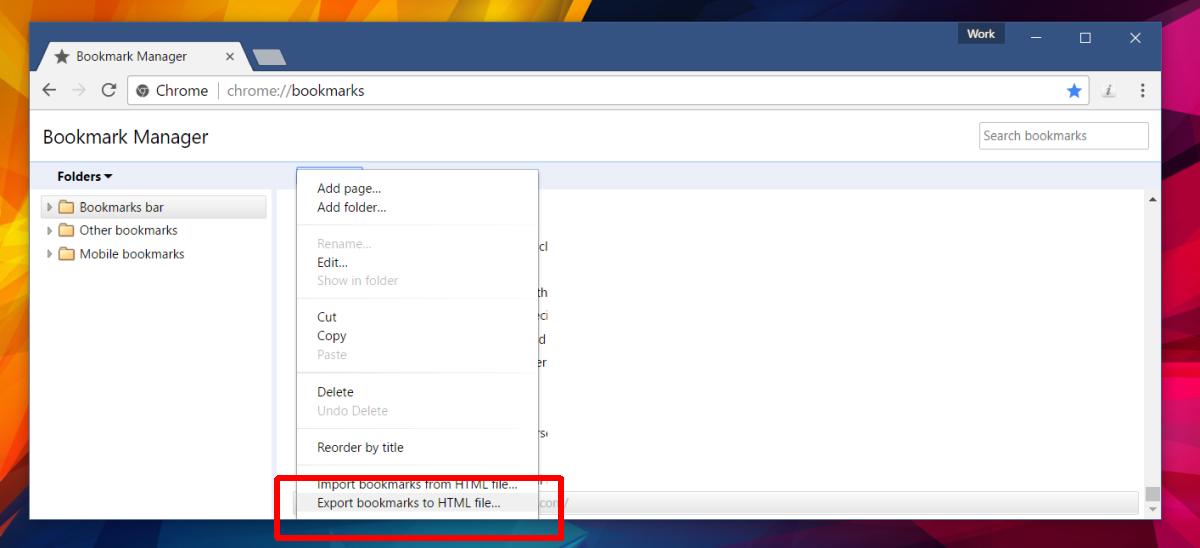Open the info extension icon in toolbar
The width and height of the screenshot is (1200, 548).
point(1108,91)
